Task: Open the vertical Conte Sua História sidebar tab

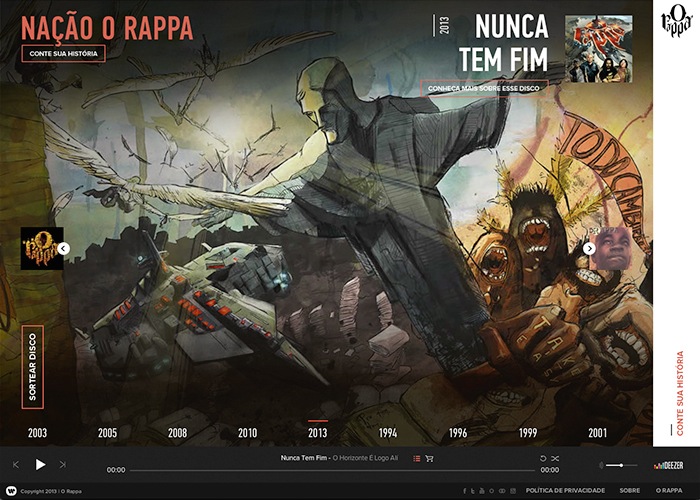Action: point(680,393)
